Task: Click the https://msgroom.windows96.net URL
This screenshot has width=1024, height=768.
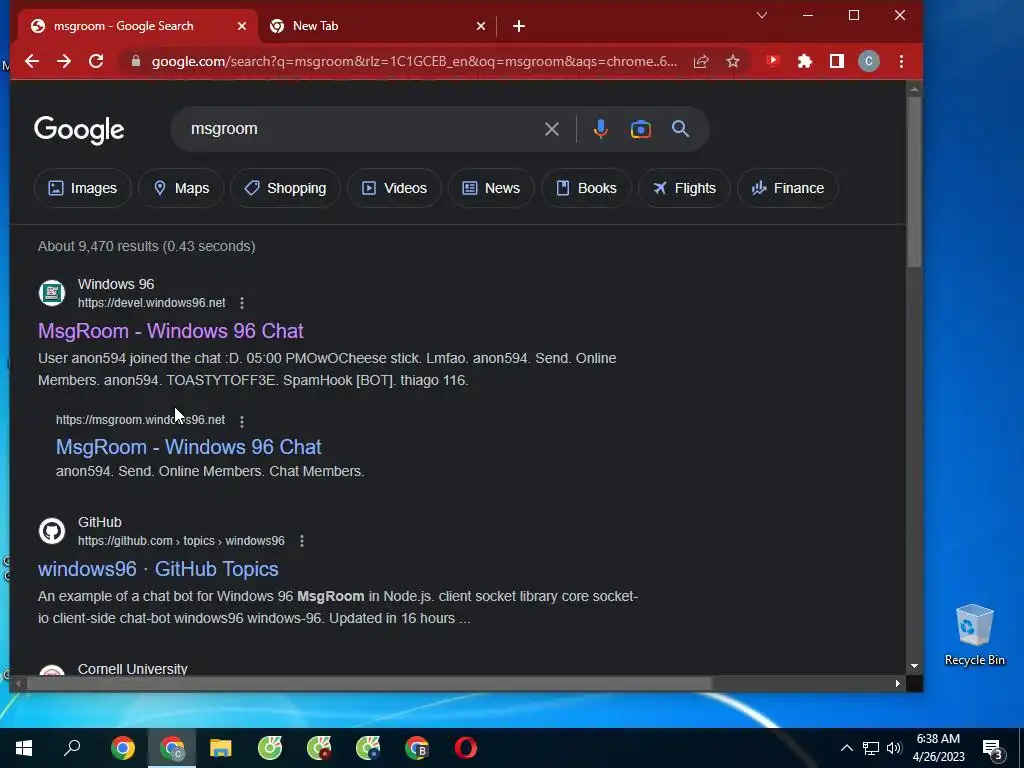Action: point(140,420)
